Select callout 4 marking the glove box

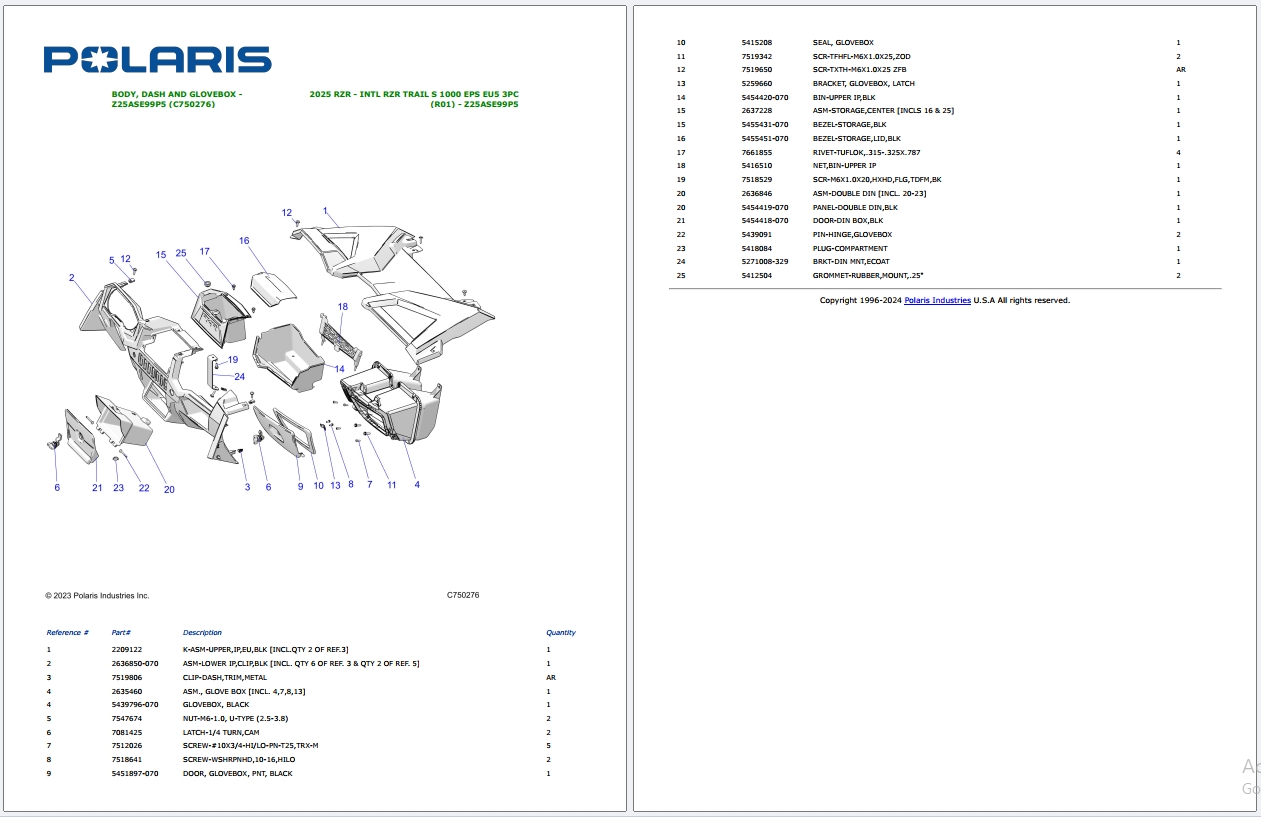click(x=417, y=484)
